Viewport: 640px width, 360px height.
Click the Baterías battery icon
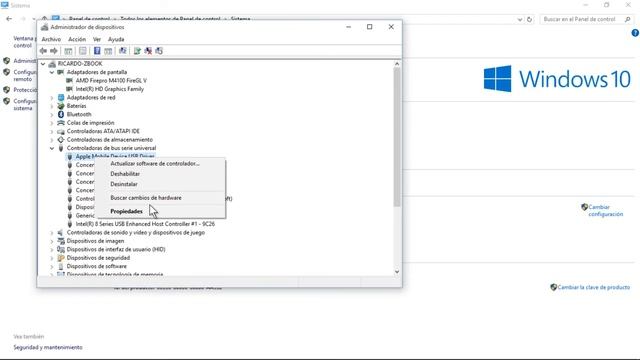point(61,106)
